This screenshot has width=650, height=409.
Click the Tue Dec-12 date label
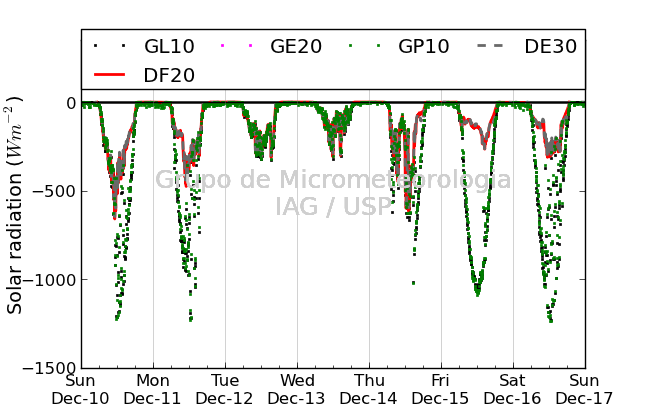(x=225, y=390)
